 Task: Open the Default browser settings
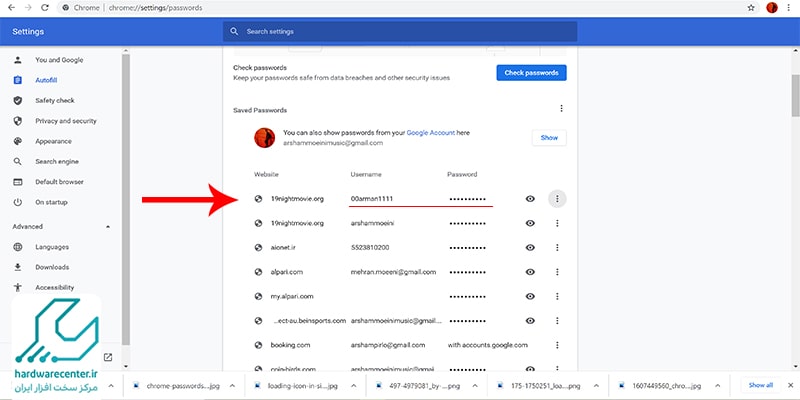[59, 182]
